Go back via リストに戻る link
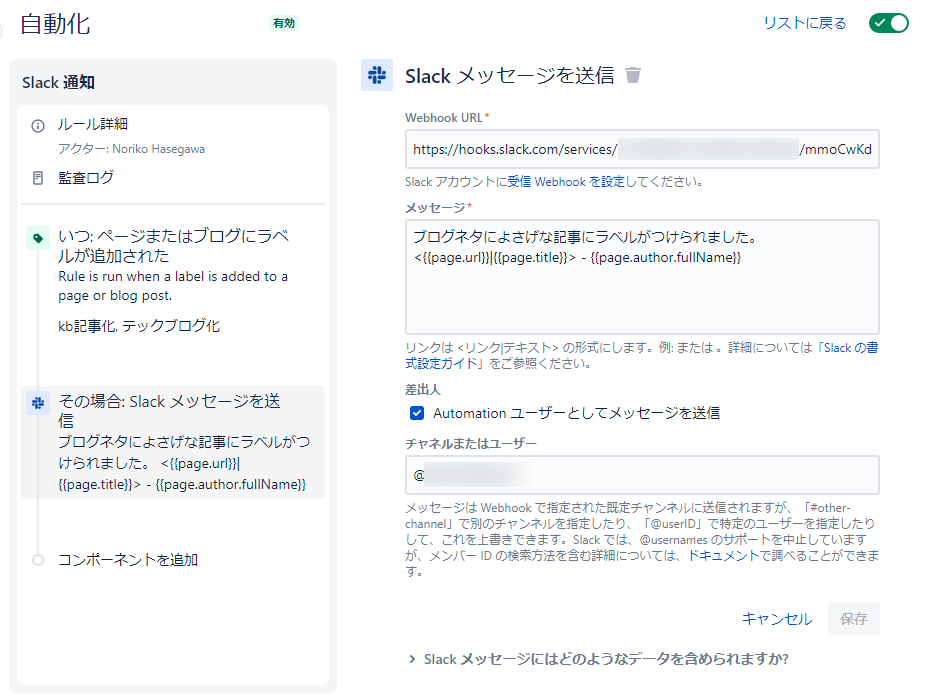 [804, 23]
